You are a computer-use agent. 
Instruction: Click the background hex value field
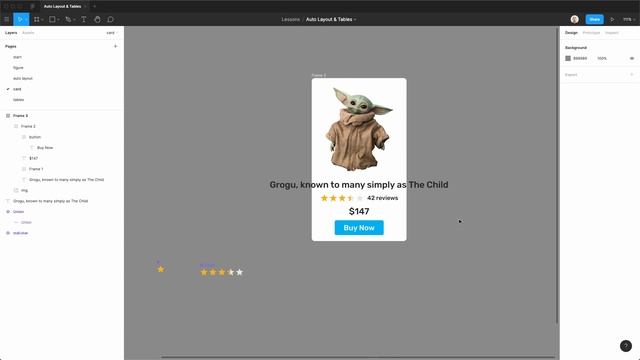pyautogui.click(x=580, y=58)
